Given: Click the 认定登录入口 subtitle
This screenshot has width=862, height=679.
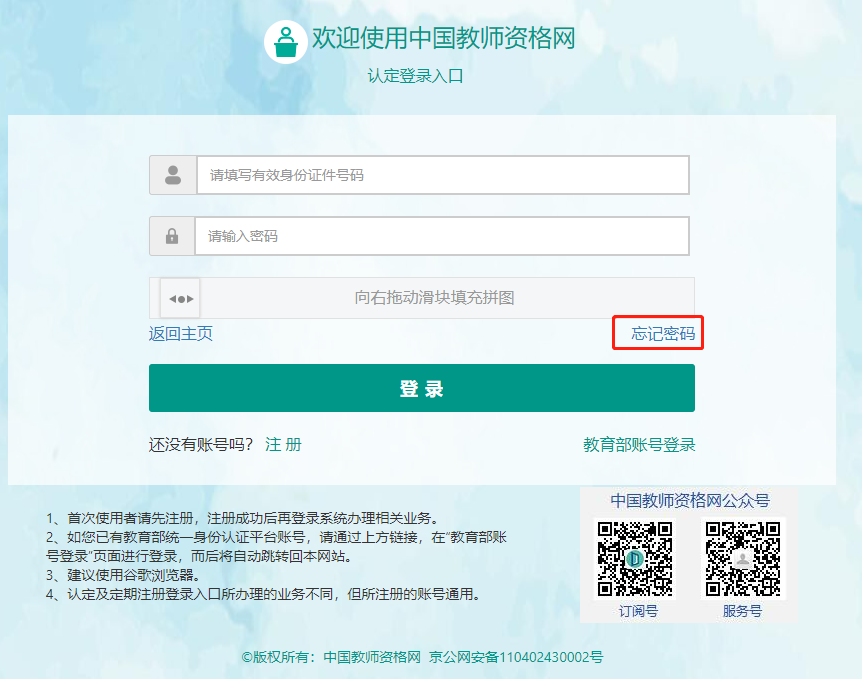Looking at the screenshot, I should [x=415, y=76].
